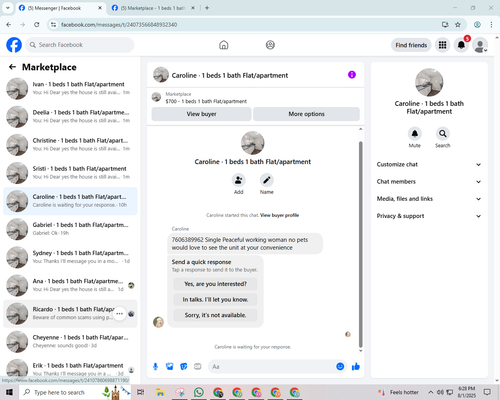
Task: Select the Messenger | Facebook tab
Action: click(60, 8)
